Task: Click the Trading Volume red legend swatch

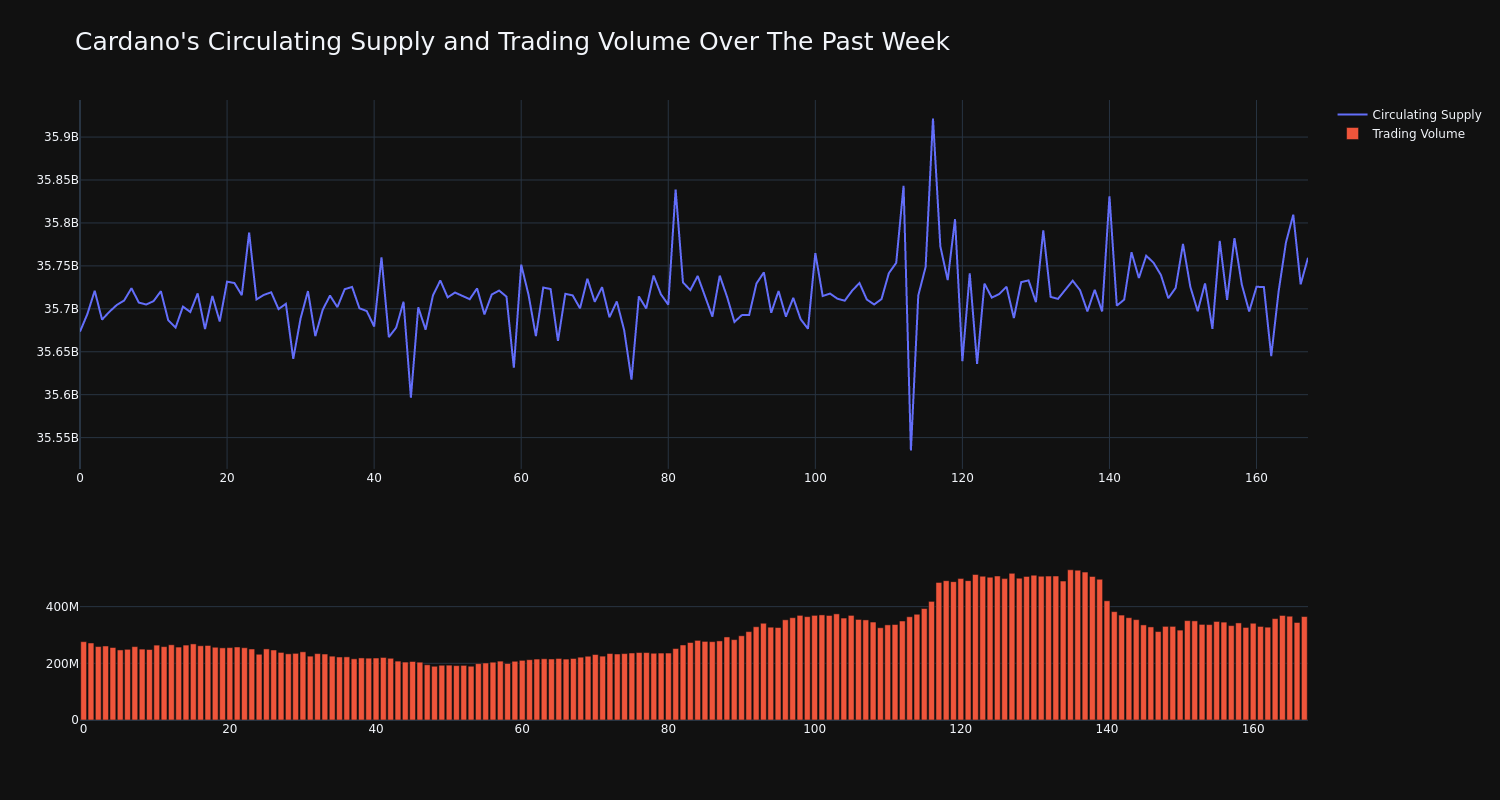Action: (x=1352, y=134)
